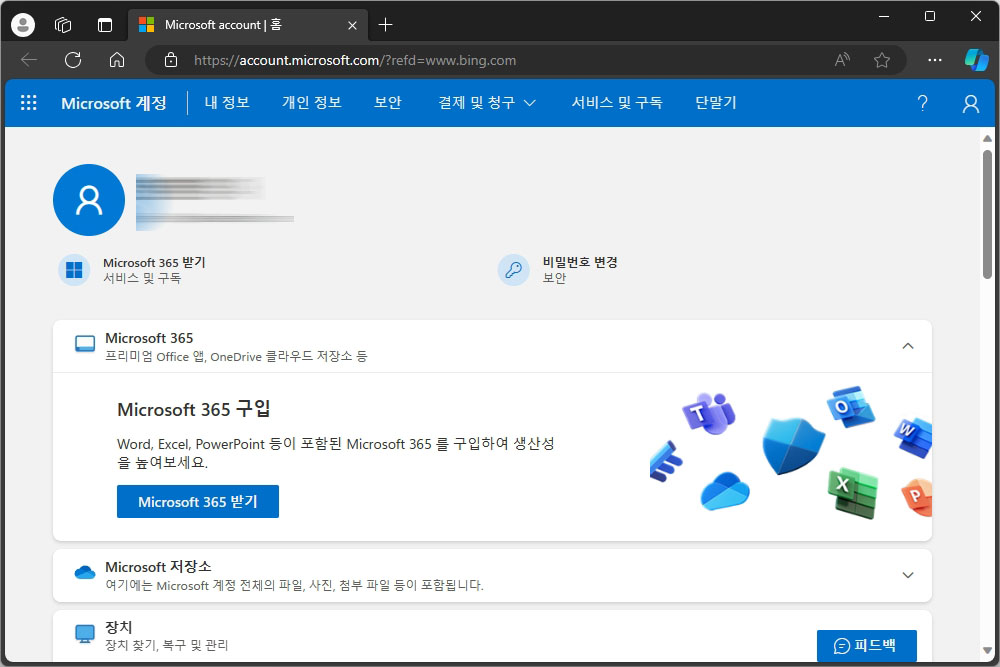Click the Microsoft 계정 header link
Screen dimensions: 1000x667
[x=114, y=103]
